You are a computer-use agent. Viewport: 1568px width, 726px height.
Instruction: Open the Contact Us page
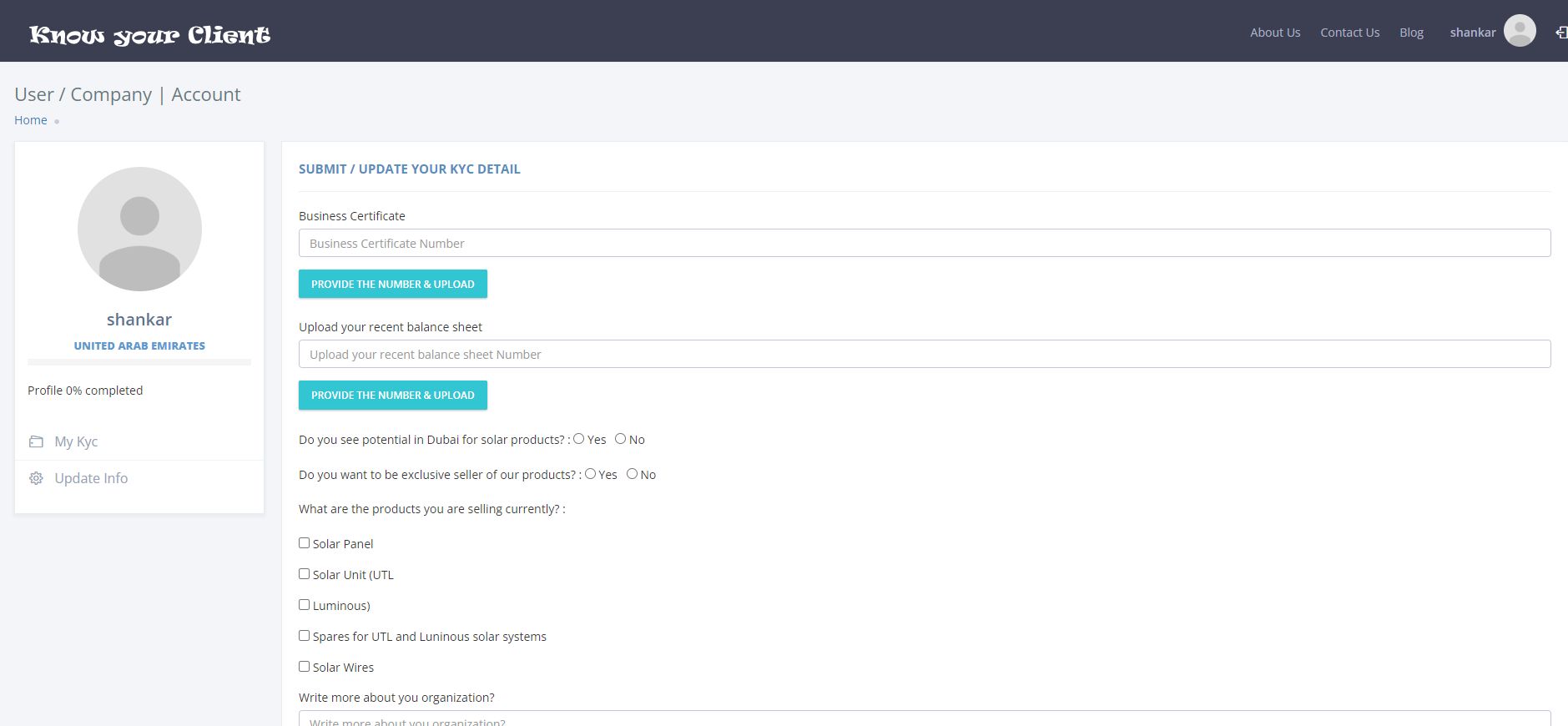(x=1349, y=33)
